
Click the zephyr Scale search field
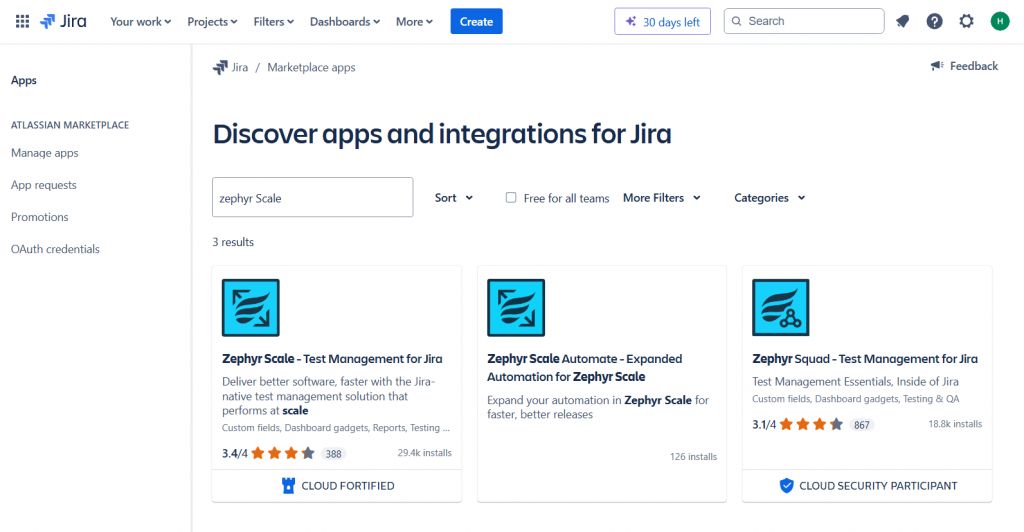312,197
